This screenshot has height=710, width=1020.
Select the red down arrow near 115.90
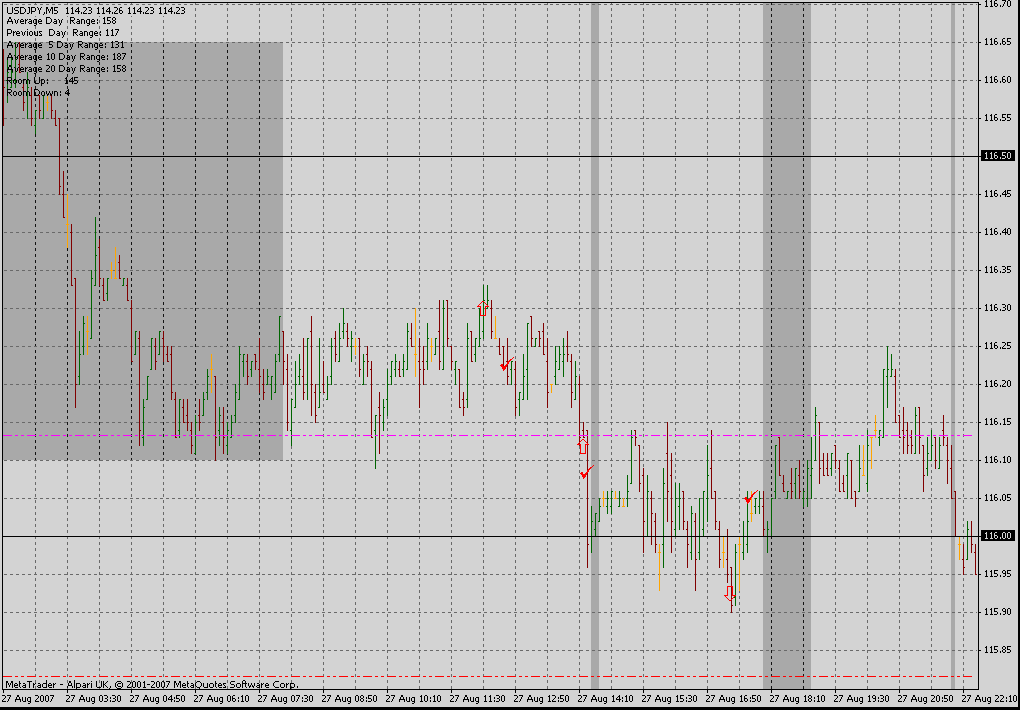(x=731, y=593)
